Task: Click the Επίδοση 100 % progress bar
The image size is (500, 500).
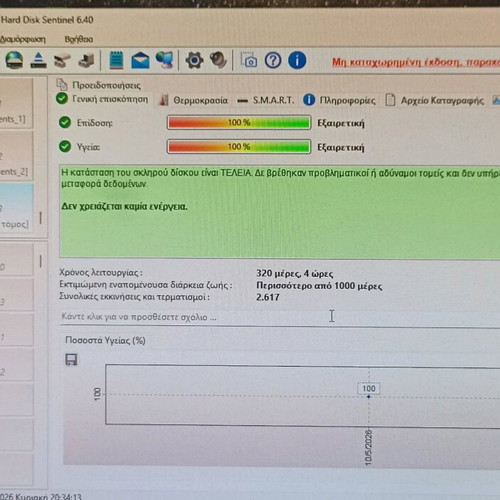Action: [239, 122]
